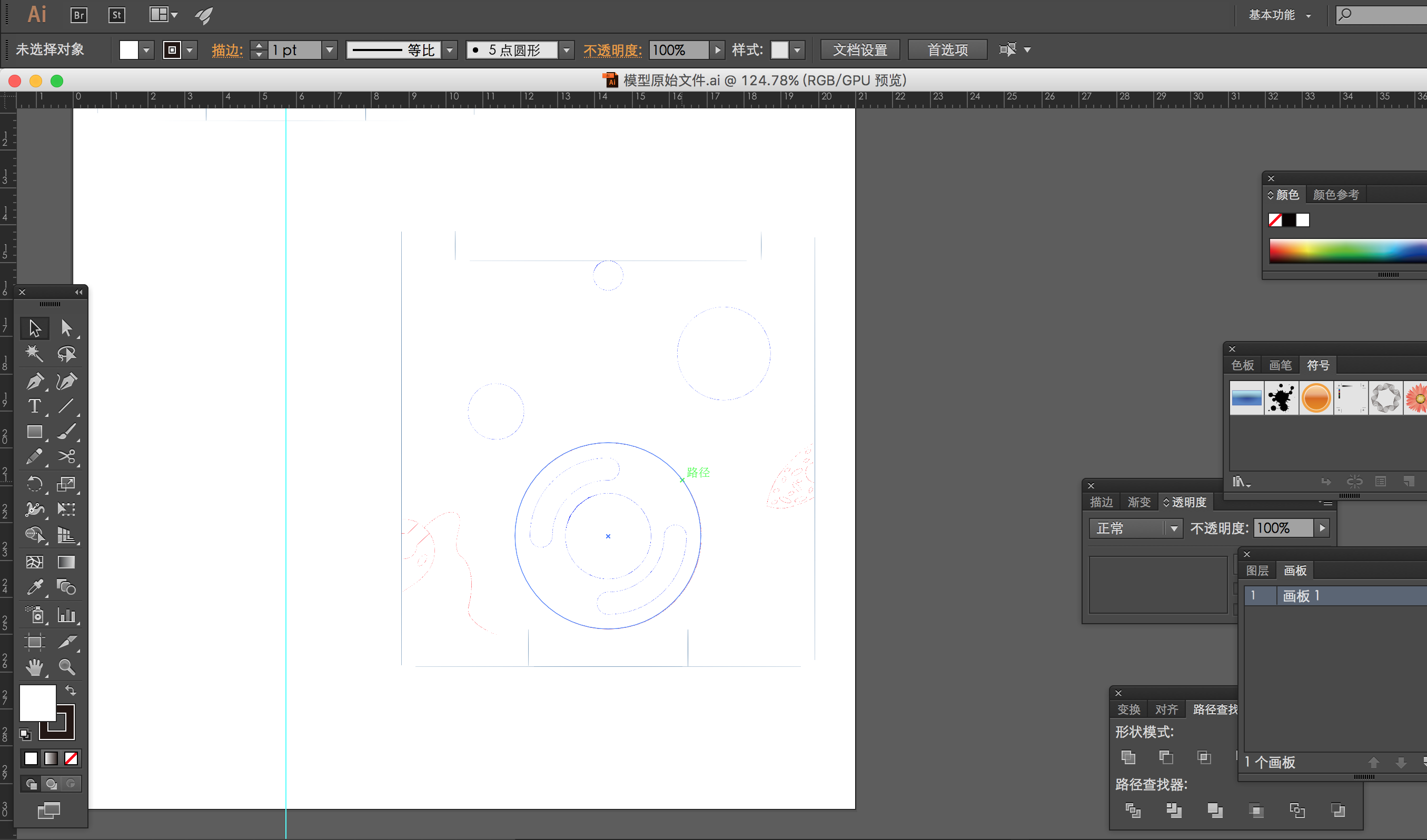Select the Symbol Sprayer tool
Screen dimensions: 1427x840
click(x=35, y=615)
